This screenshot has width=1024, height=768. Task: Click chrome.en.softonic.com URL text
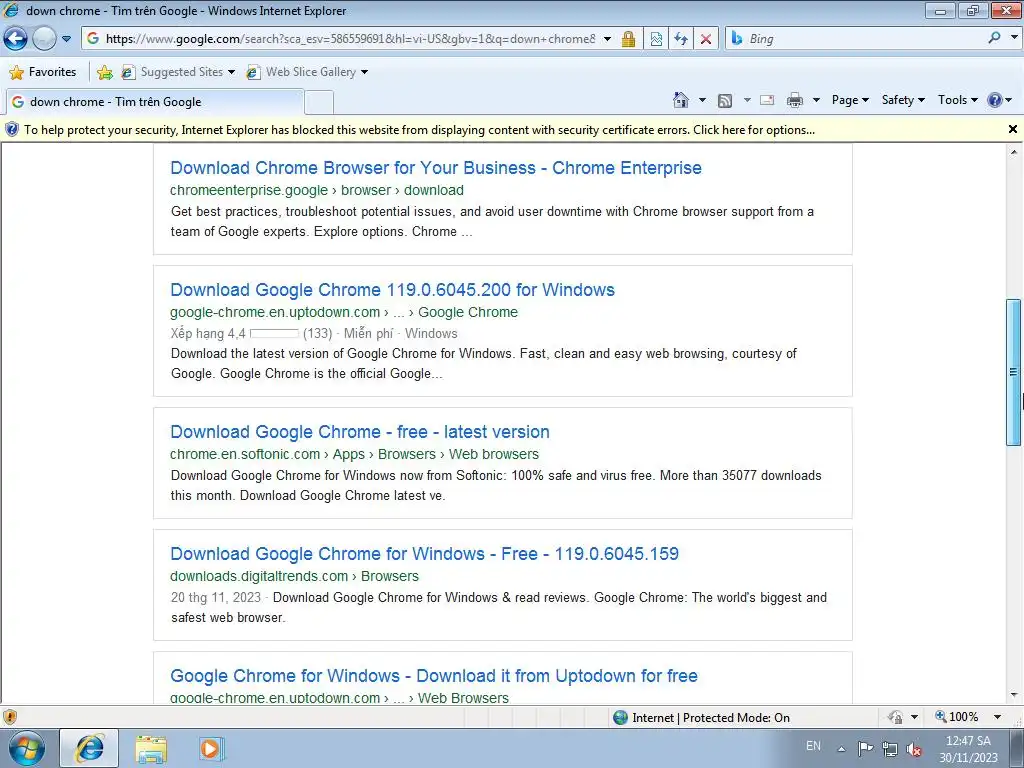tap(245, 454)
